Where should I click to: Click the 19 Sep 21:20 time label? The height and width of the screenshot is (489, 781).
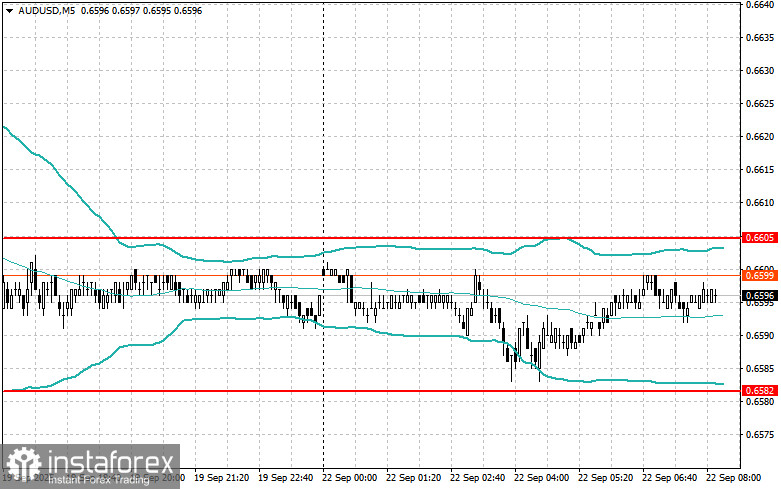[222, 478]
